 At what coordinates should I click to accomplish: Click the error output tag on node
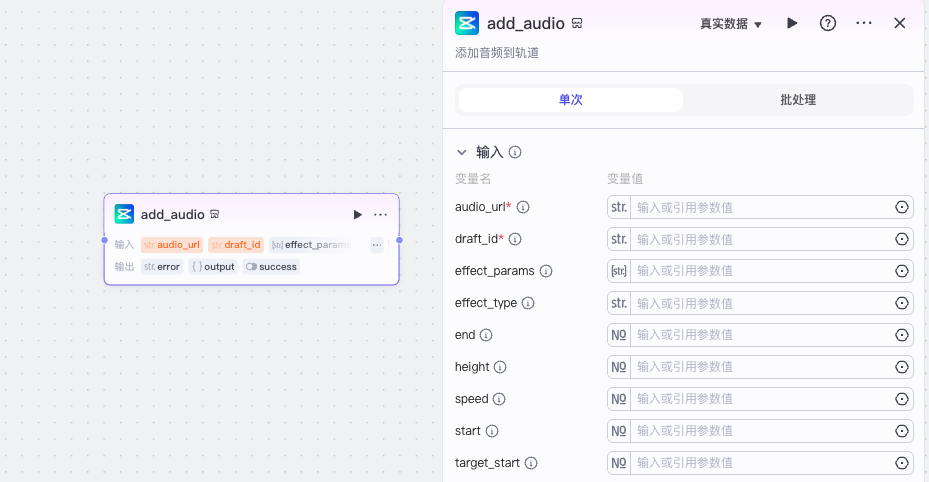click(x=162, y=266)
